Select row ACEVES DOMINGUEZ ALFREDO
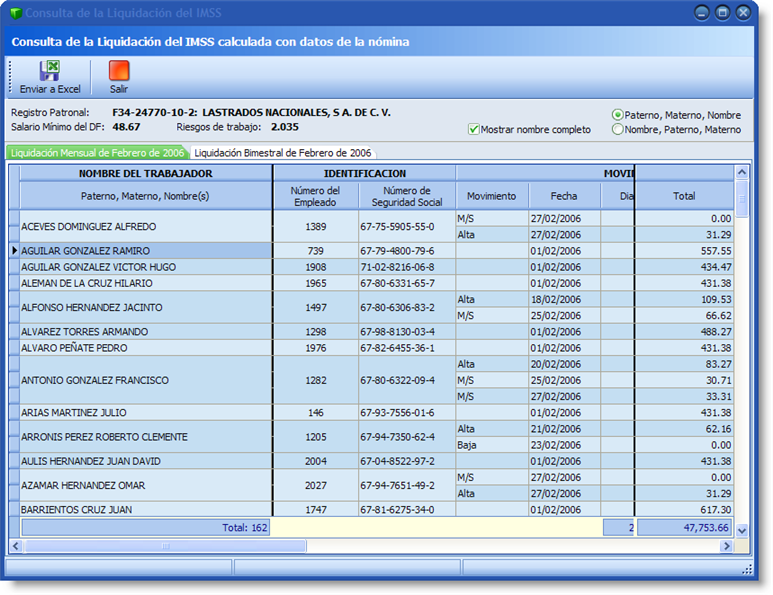The image size is (773, 595). (145, 227)
